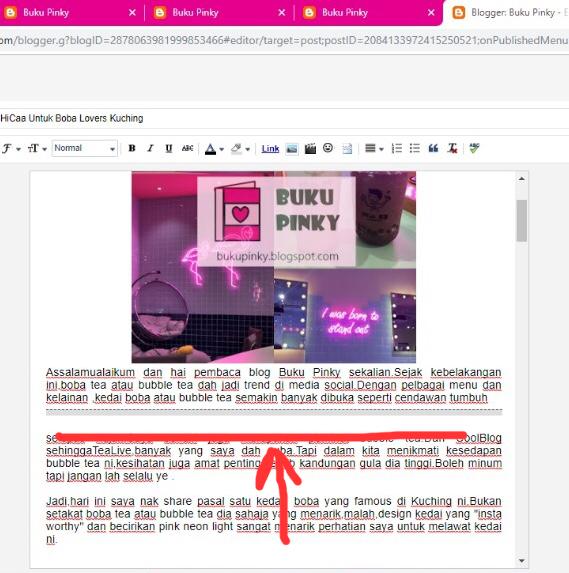This screenshot has height=573, width=569.
Task: Click the editor vertical scrollbar thumb
Action: coord(521,221)
